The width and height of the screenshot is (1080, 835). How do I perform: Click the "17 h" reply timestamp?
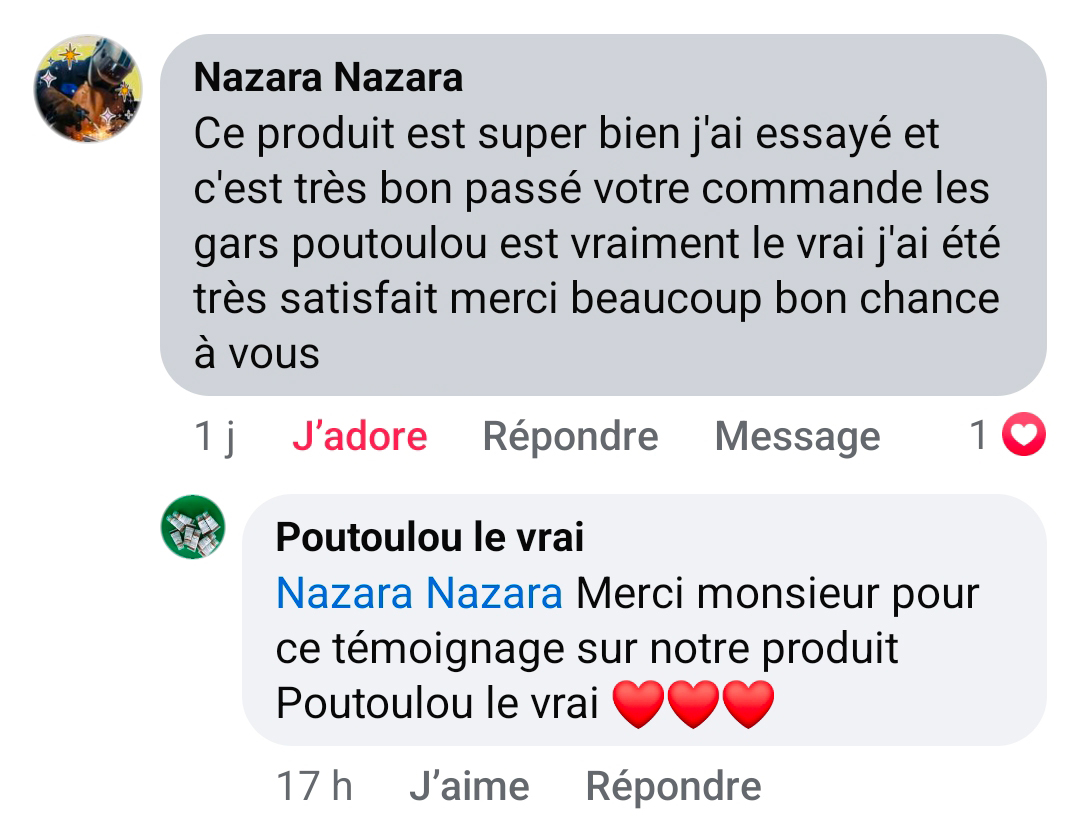pos(314,786)
